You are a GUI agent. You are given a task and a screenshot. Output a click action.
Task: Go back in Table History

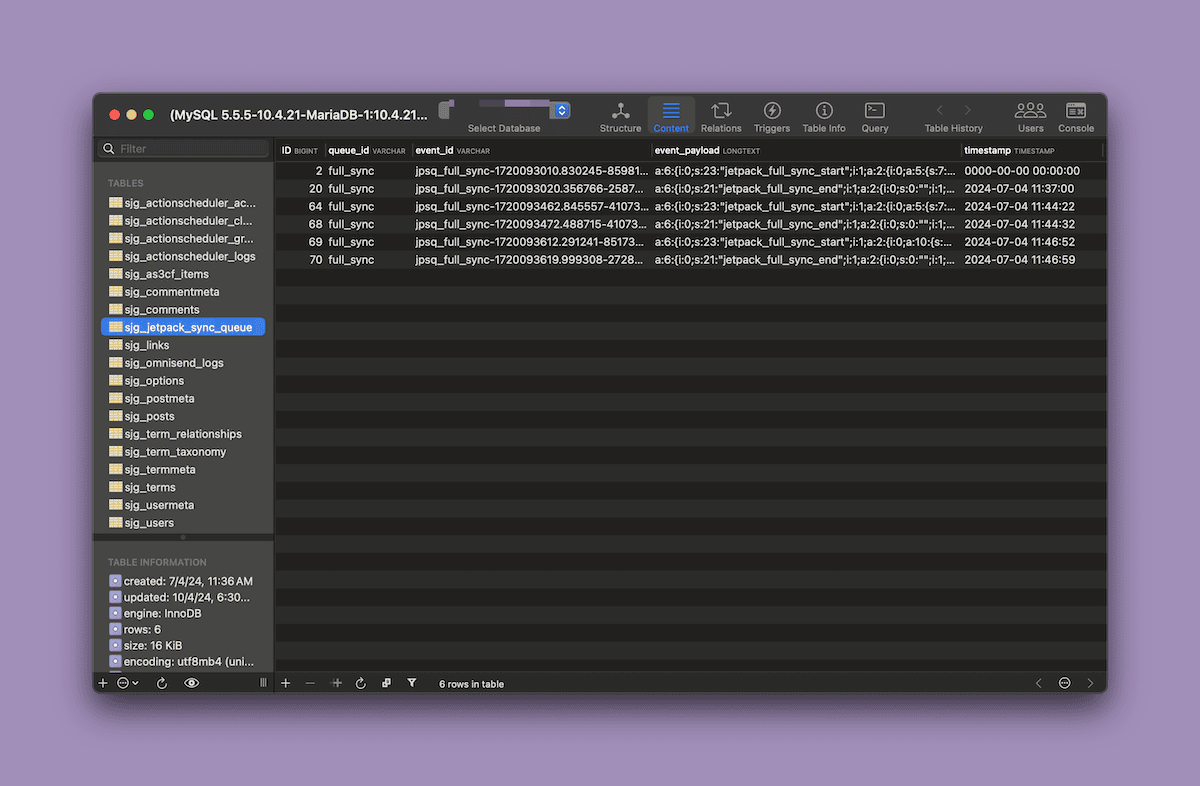(939, 110)
